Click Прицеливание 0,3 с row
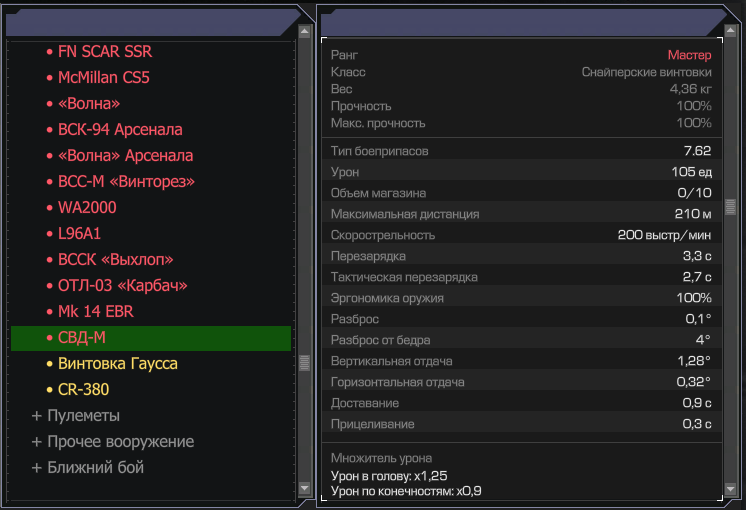 coord(521,423)
